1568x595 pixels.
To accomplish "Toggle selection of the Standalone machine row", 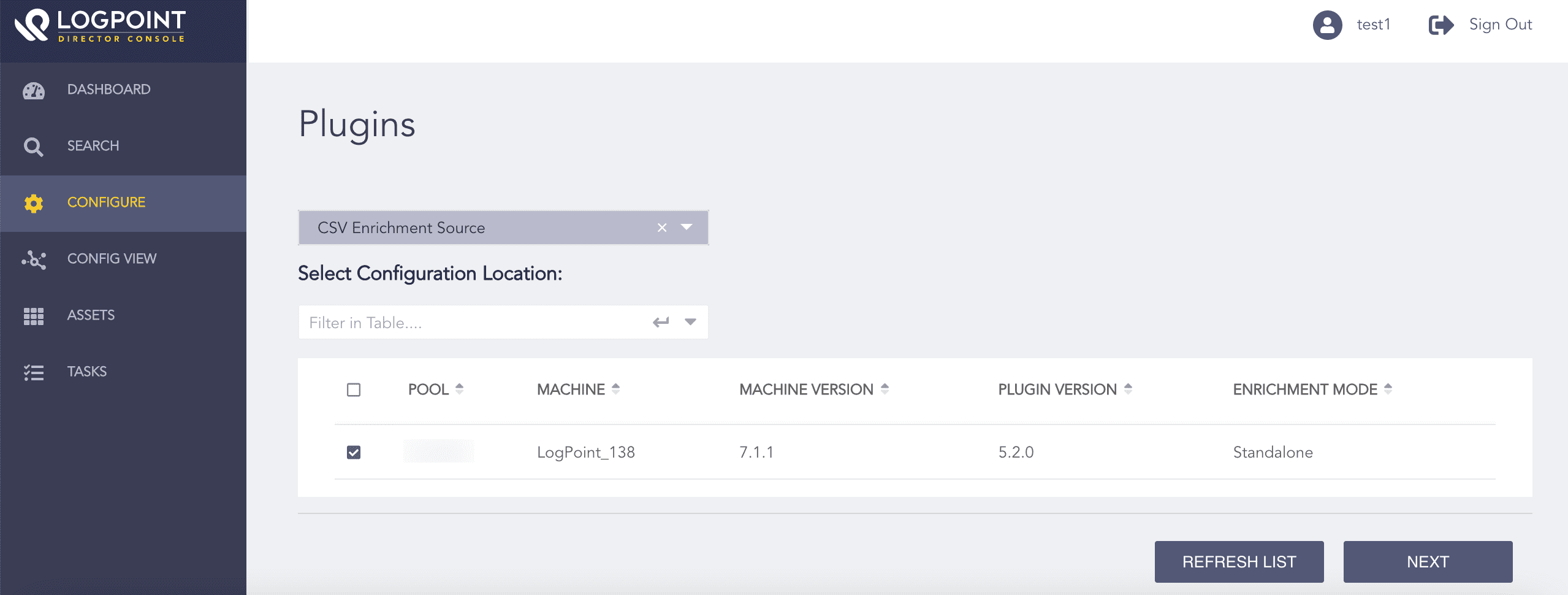I will pos(354,452).
